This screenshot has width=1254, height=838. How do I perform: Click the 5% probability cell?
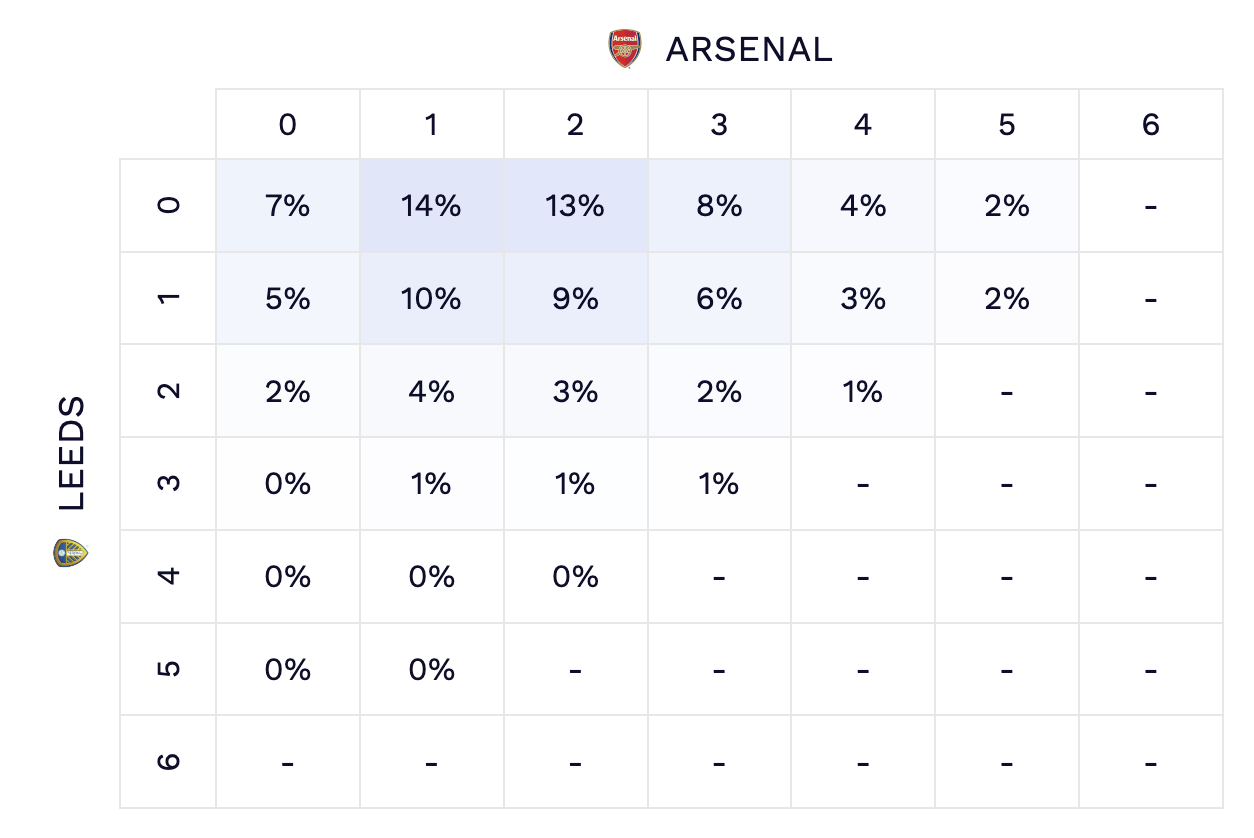(288, 299)
